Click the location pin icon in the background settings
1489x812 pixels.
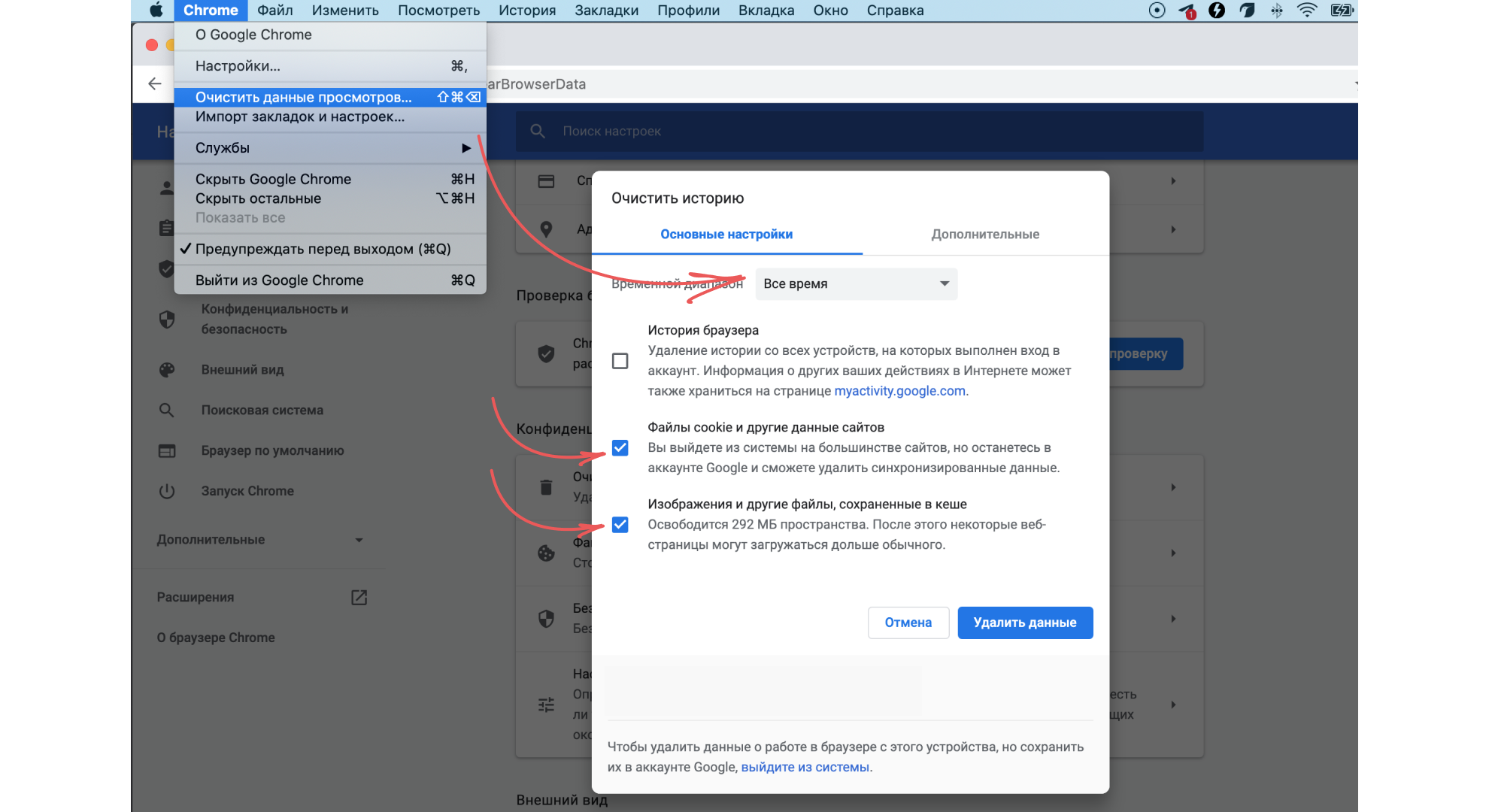(547, 229)
